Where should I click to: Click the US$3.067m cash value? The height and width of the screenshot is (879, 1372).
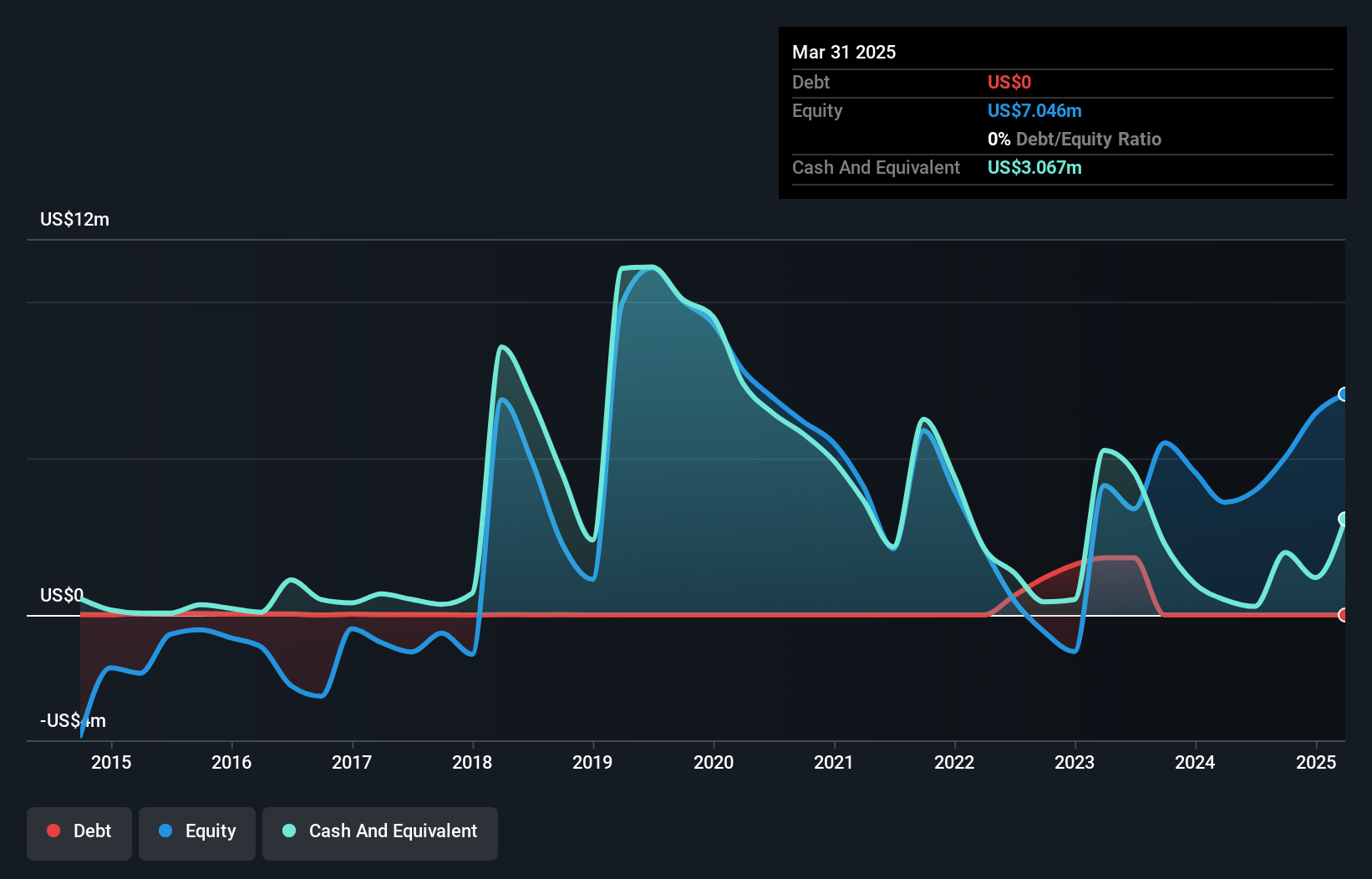[x=1034, y=167]
